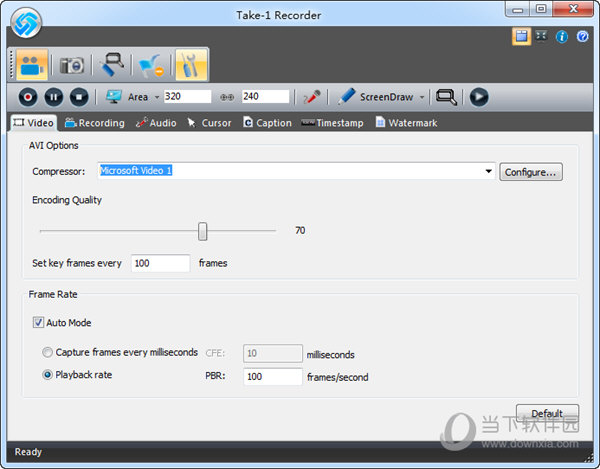
Task: Click the Area monitor icon
Action: pyautogui.click(x=114, y=97)
